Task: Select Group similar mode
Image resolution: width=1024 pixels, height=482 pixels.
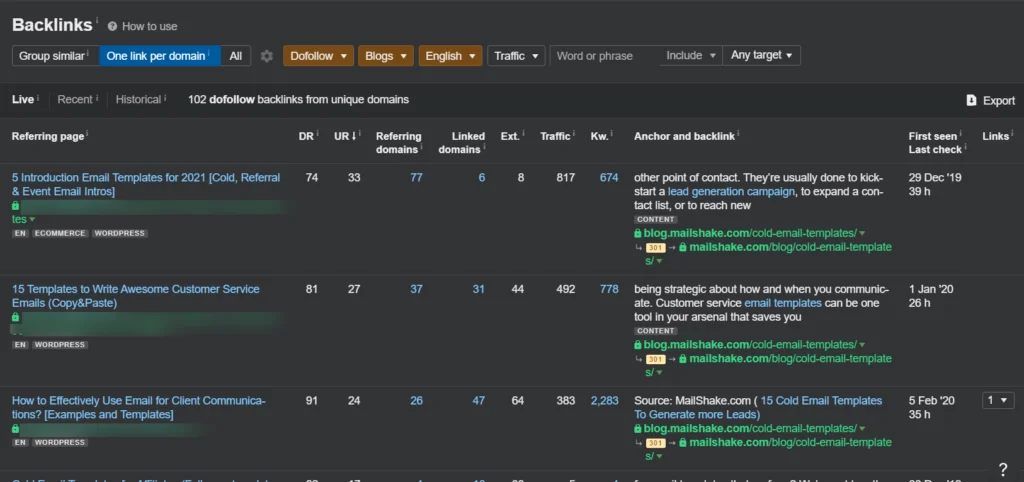Action: (x=56, y=56)
